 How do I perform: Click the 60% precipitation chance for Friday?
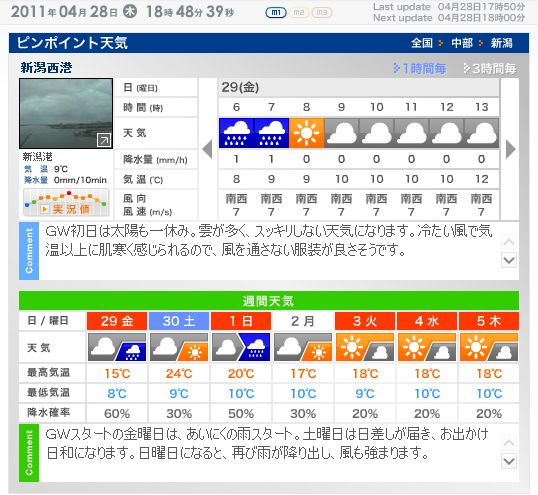click(117, 413)
